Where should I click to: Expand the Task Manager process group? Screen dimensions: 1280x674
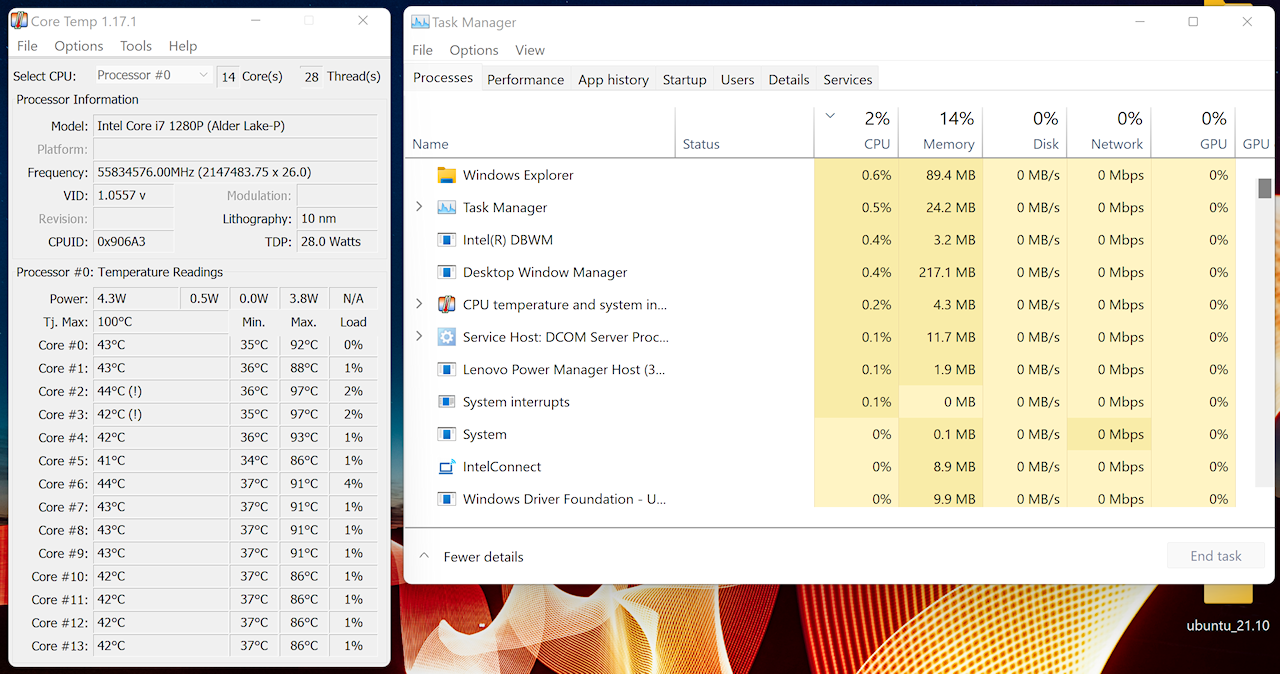coord(419,208)
